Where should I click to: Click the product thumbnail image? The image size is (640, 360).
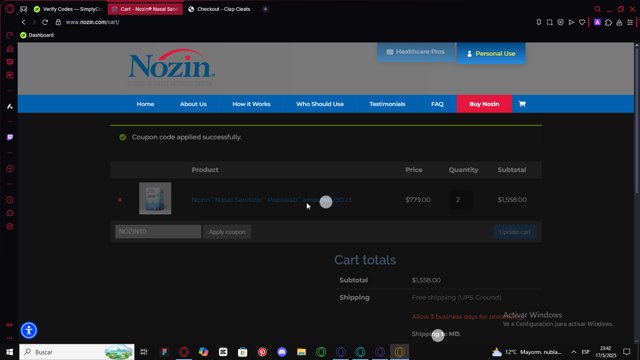click(x=155, y=198)
